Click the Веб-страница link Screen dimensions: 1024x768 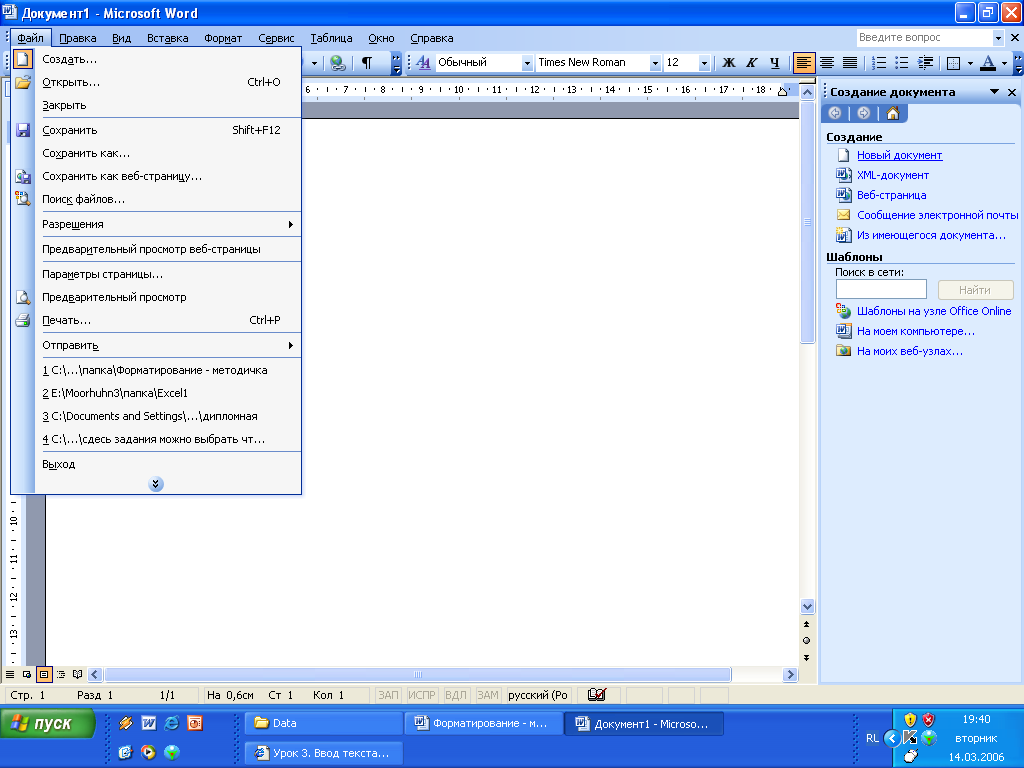click(x=891, y=195)
